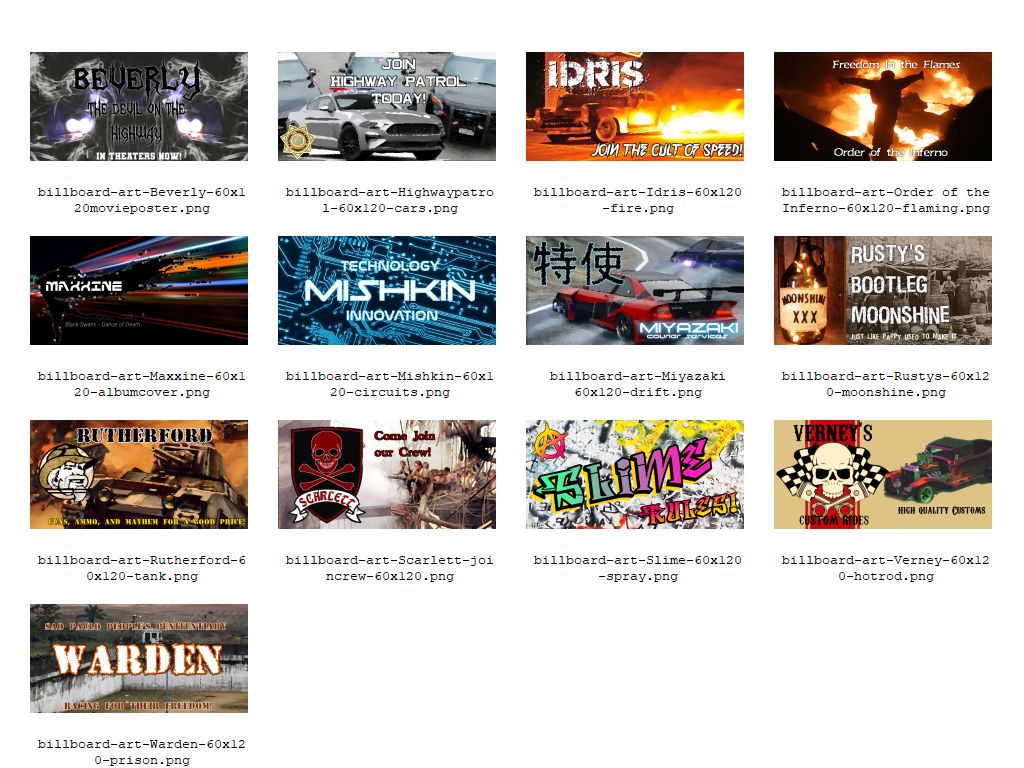Open the Miyazaki courier services thumbnail

click(635, 290)
